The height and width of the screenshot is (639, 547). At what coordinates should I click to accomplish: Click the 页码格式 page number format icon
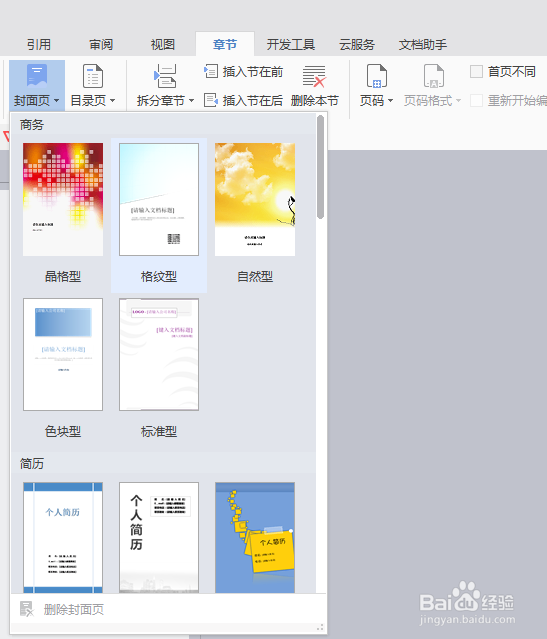coord(433,76)
